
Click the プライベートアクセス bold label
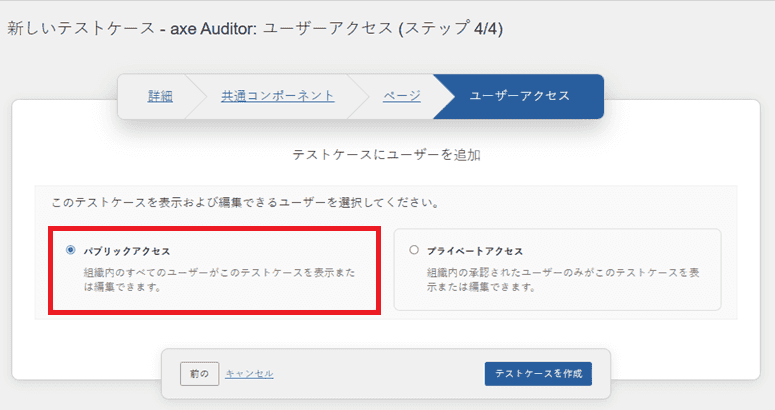pyautogui.click(x=475, y=251)
